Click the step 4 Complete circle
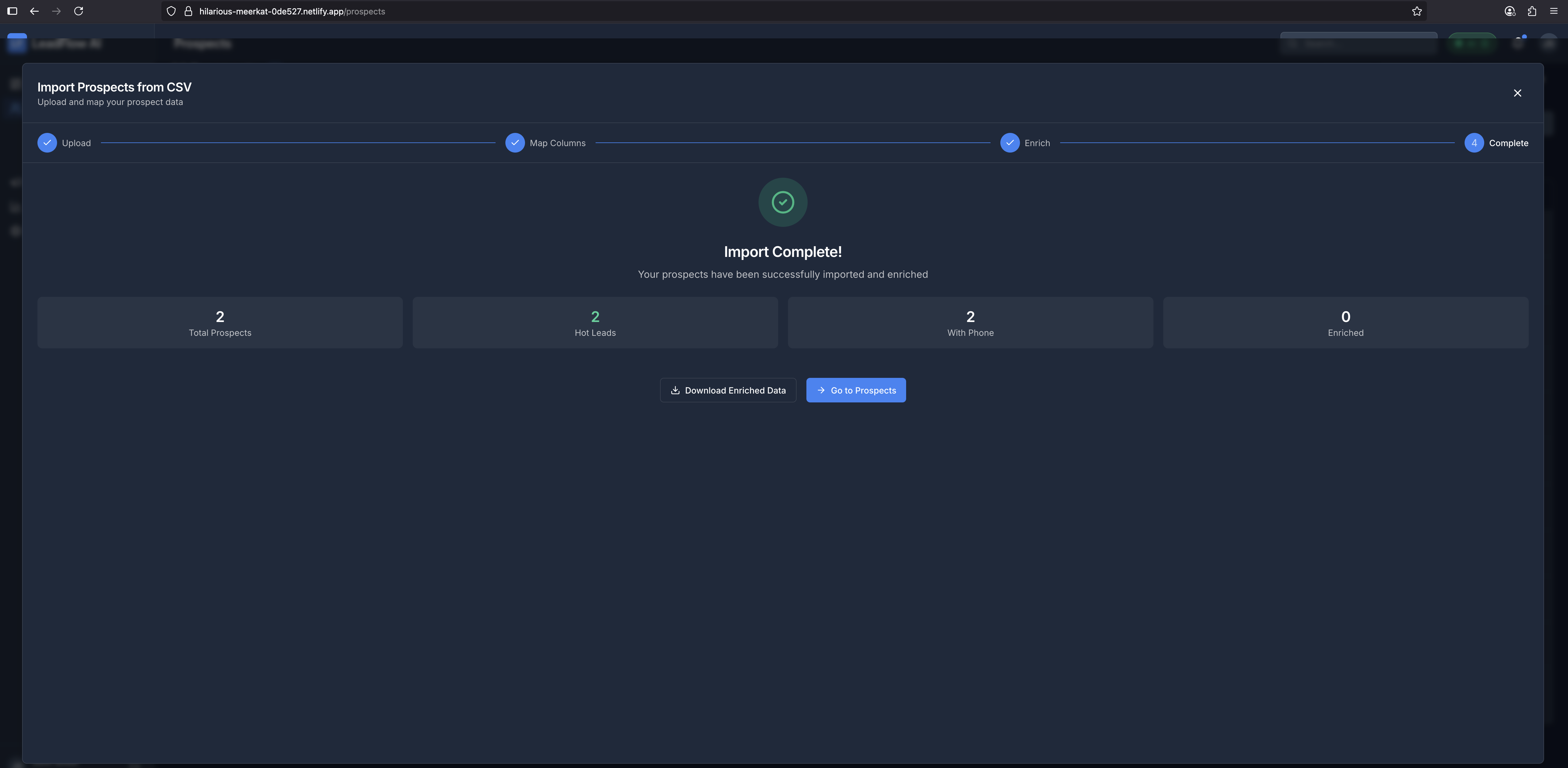The image size is (1568, 768). pos(1474,143)
